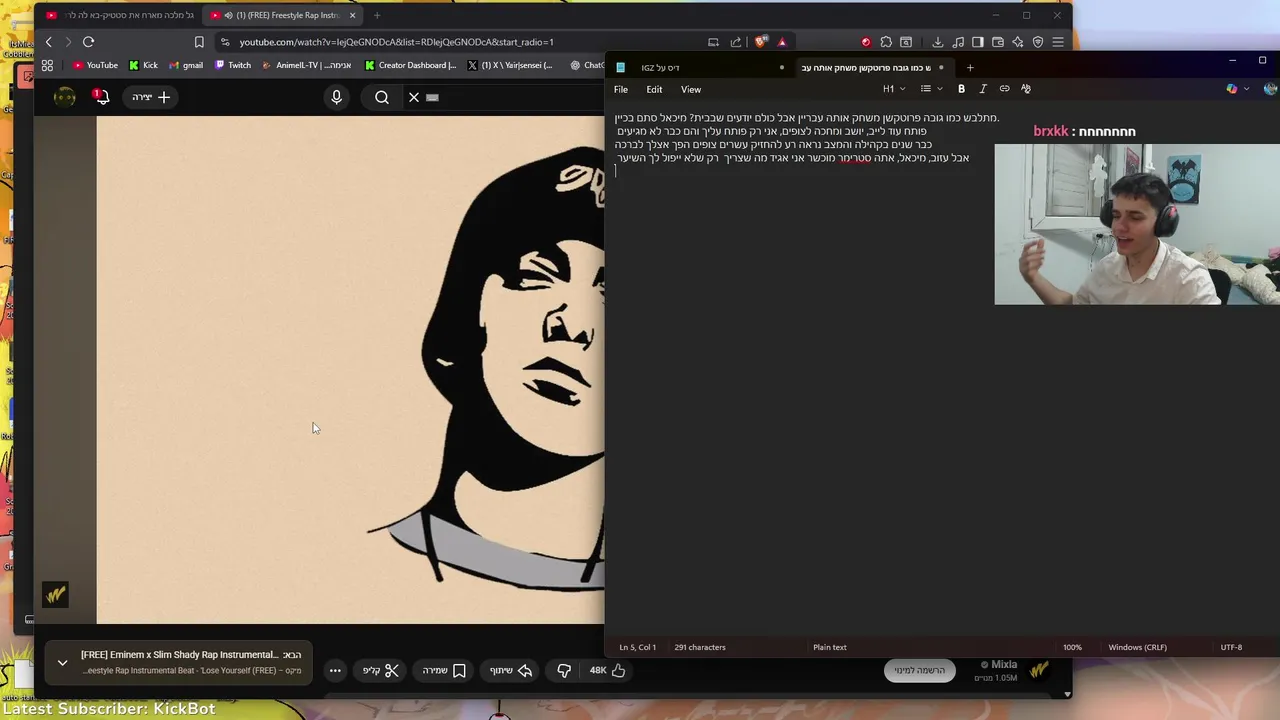The image size is (1280, 720).
Task: Open Notepad Edit menu
Action: pos(654,89)
